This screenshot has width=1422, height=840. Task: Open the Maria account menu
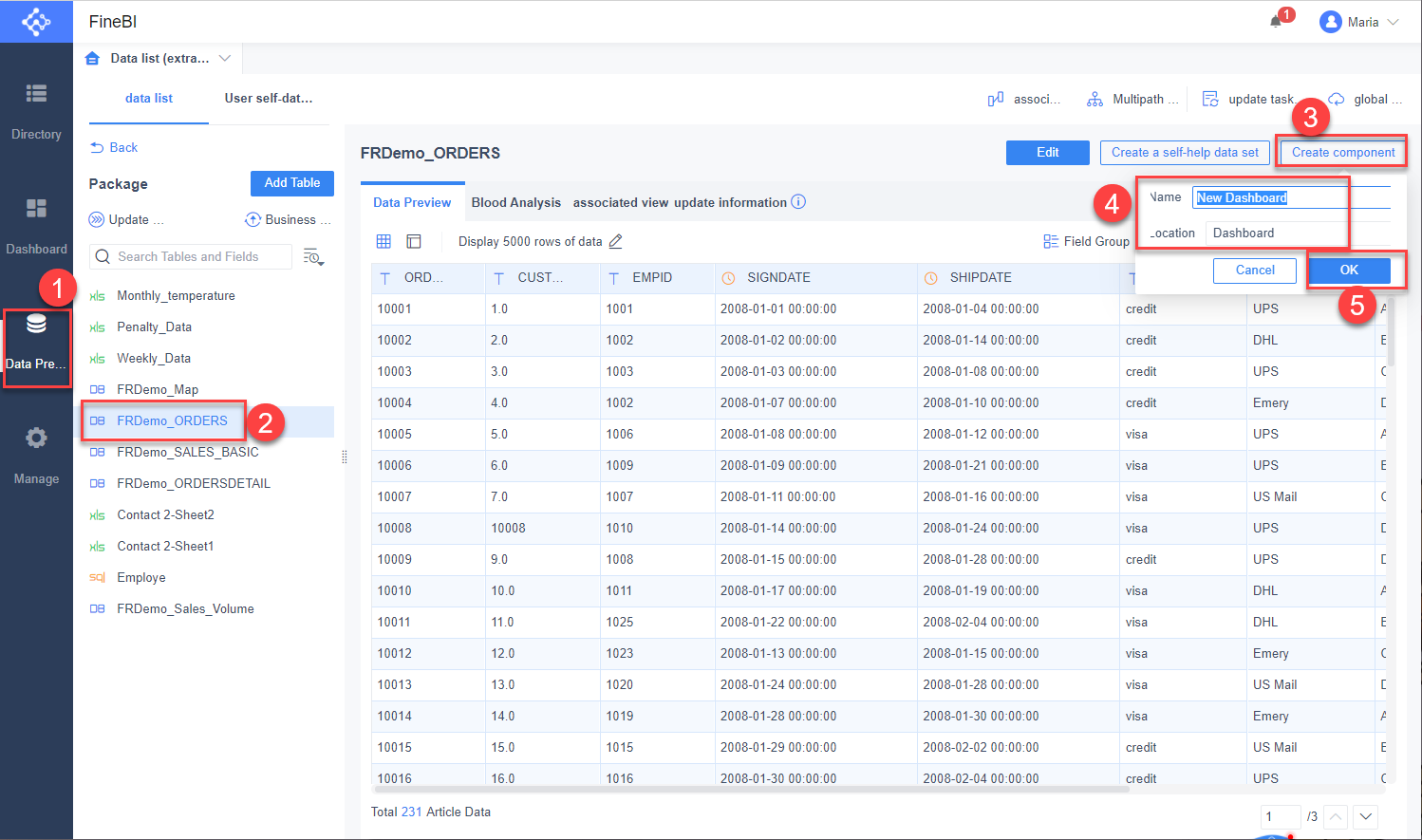point(1358,21)
